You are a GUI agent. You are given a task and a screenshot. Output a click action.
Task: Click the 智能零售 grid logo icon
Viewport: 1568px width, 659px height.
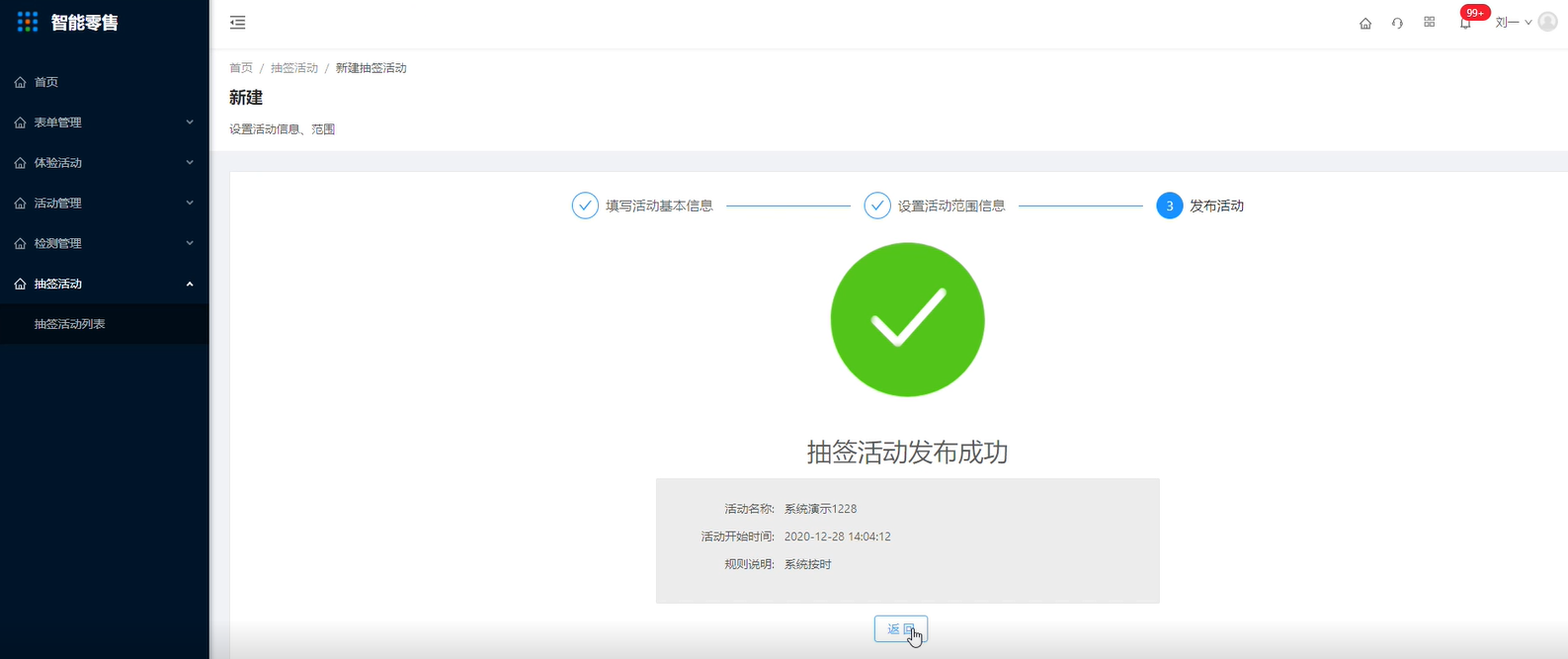coord(28,22)
